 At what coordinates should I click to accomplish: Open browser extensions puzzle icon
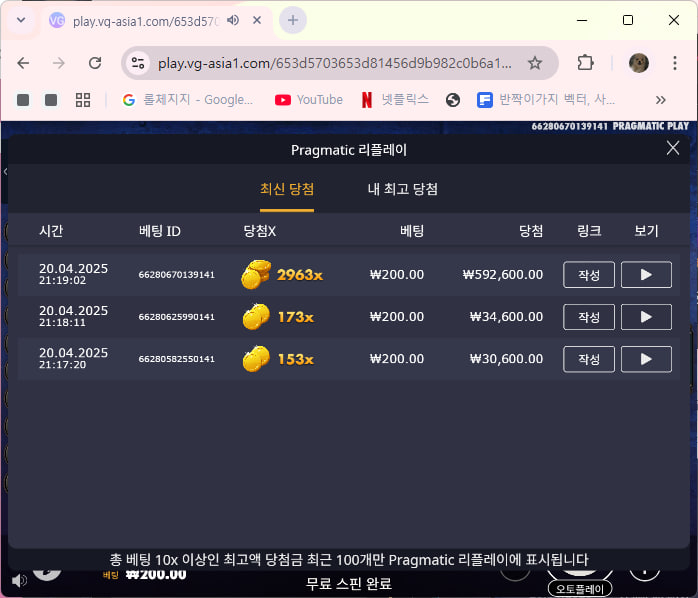pos(585,63)
